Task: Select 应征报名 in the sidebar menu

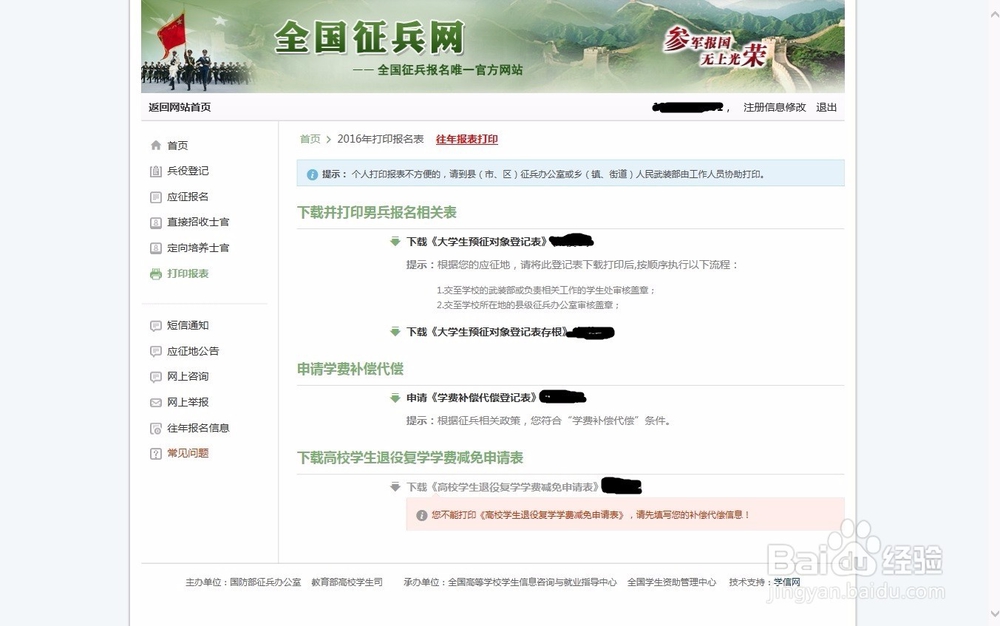Action: pyautogui.click(x=156, y=197)
